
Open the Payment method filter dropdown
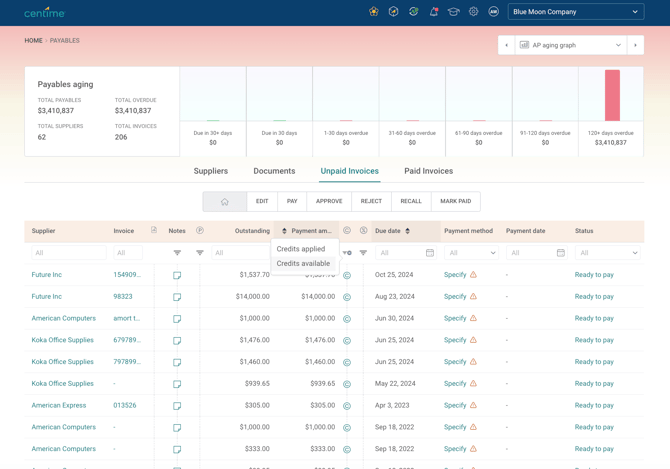(472, 253)
